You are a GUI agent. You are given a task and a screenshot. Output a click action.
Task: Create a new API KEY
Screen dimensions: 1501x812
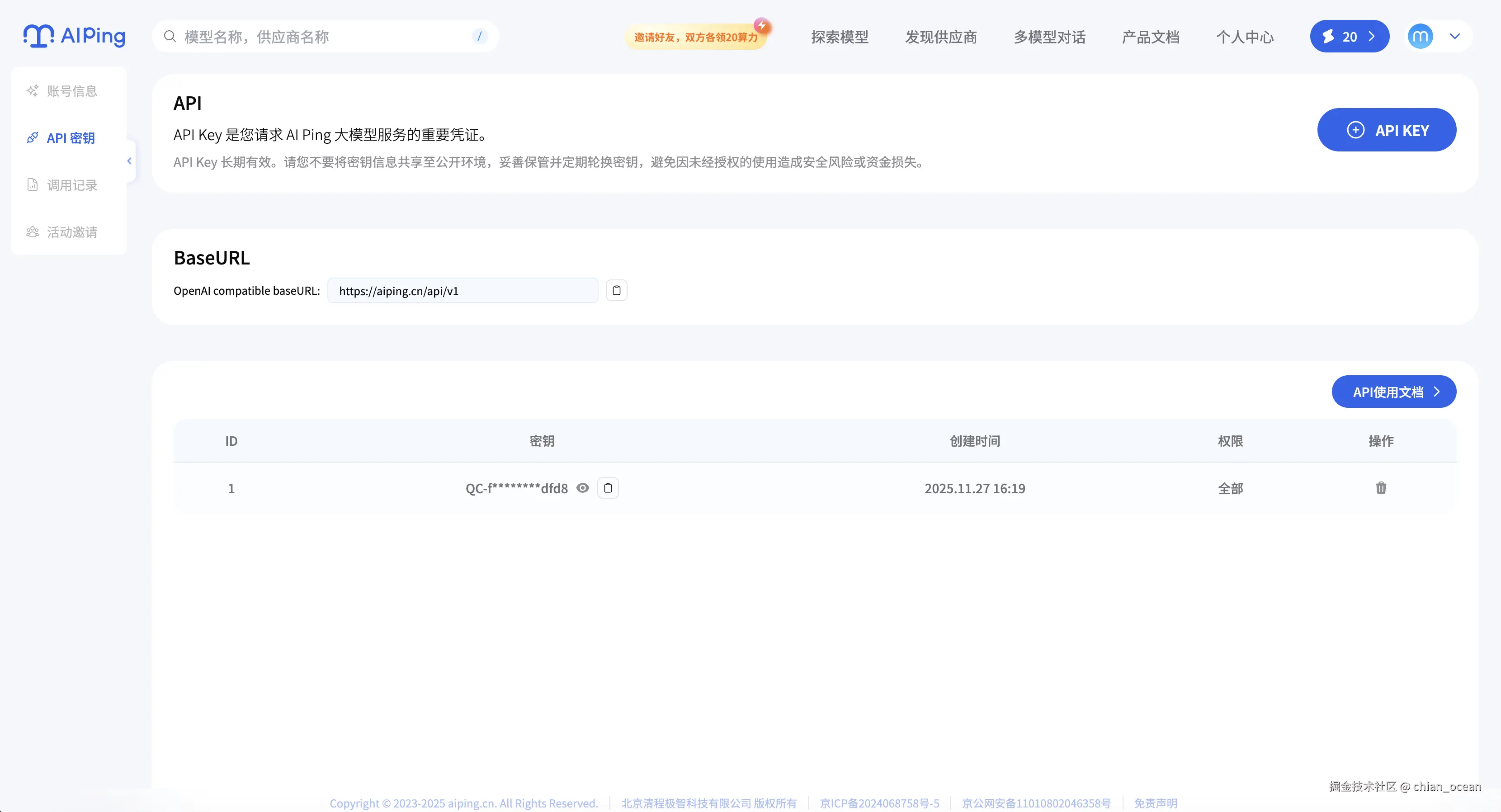[1386, 130]
